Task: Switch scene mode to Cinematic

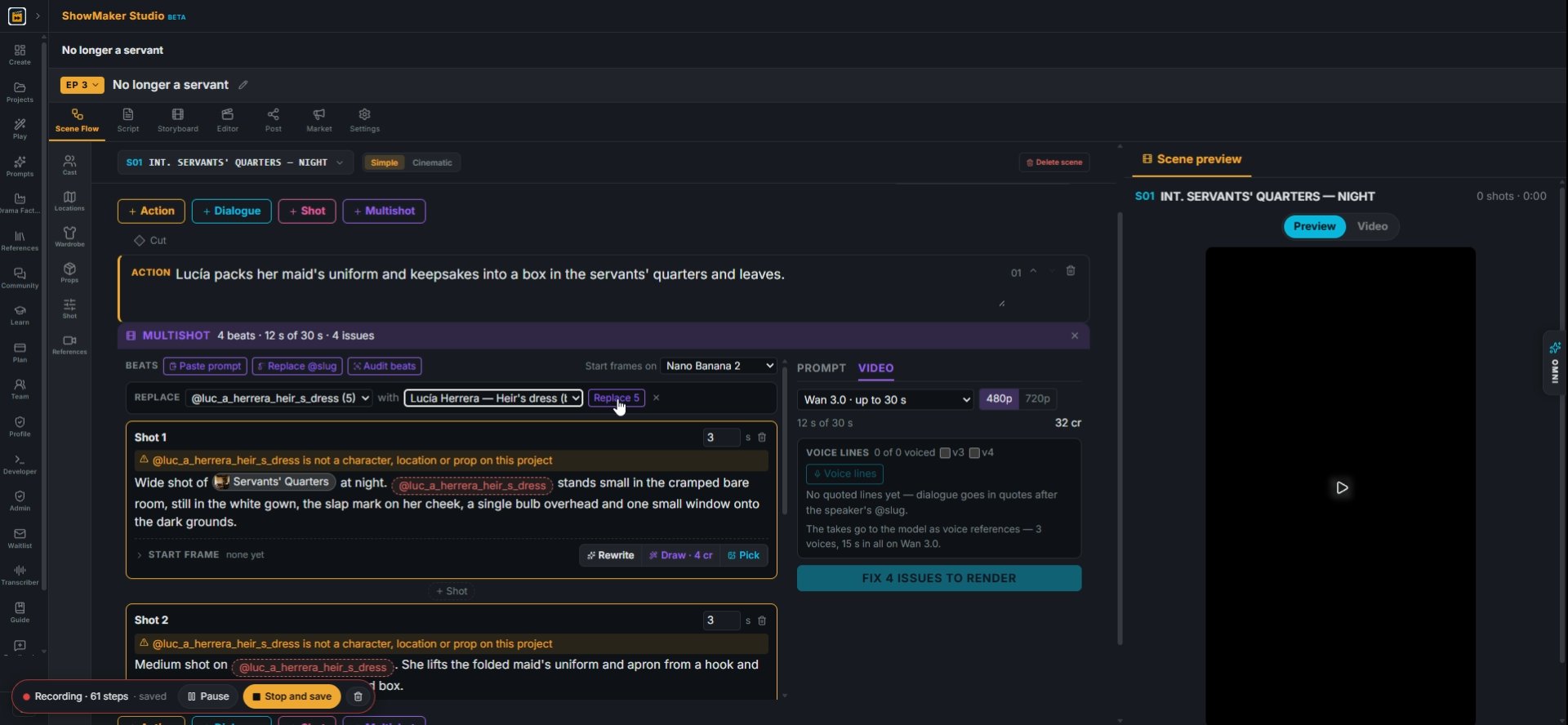Action: (432, 162)
